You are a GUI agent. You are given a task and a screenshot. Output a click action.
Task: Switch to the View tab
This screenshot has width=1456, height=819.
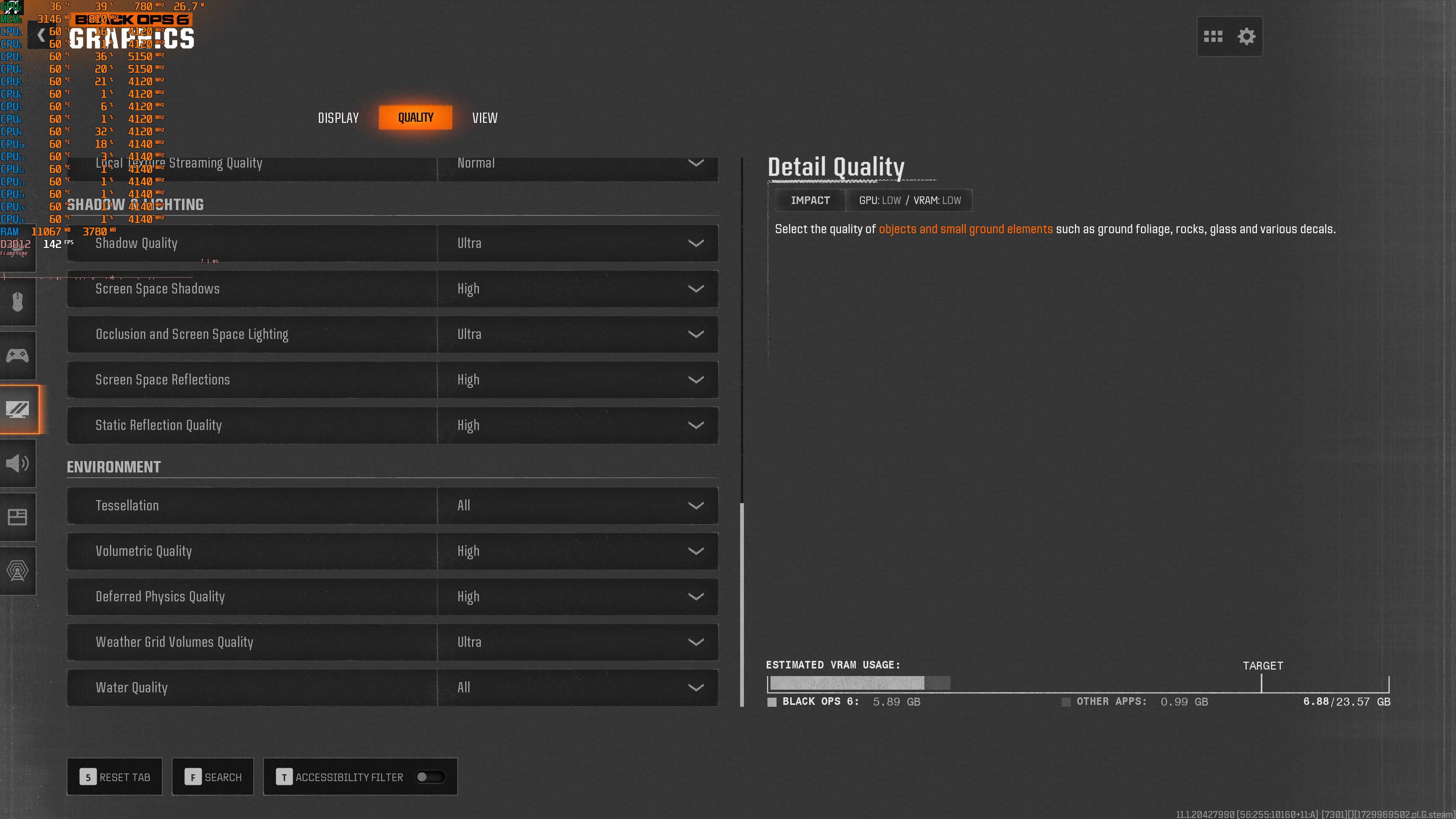(x=485, y=118)
